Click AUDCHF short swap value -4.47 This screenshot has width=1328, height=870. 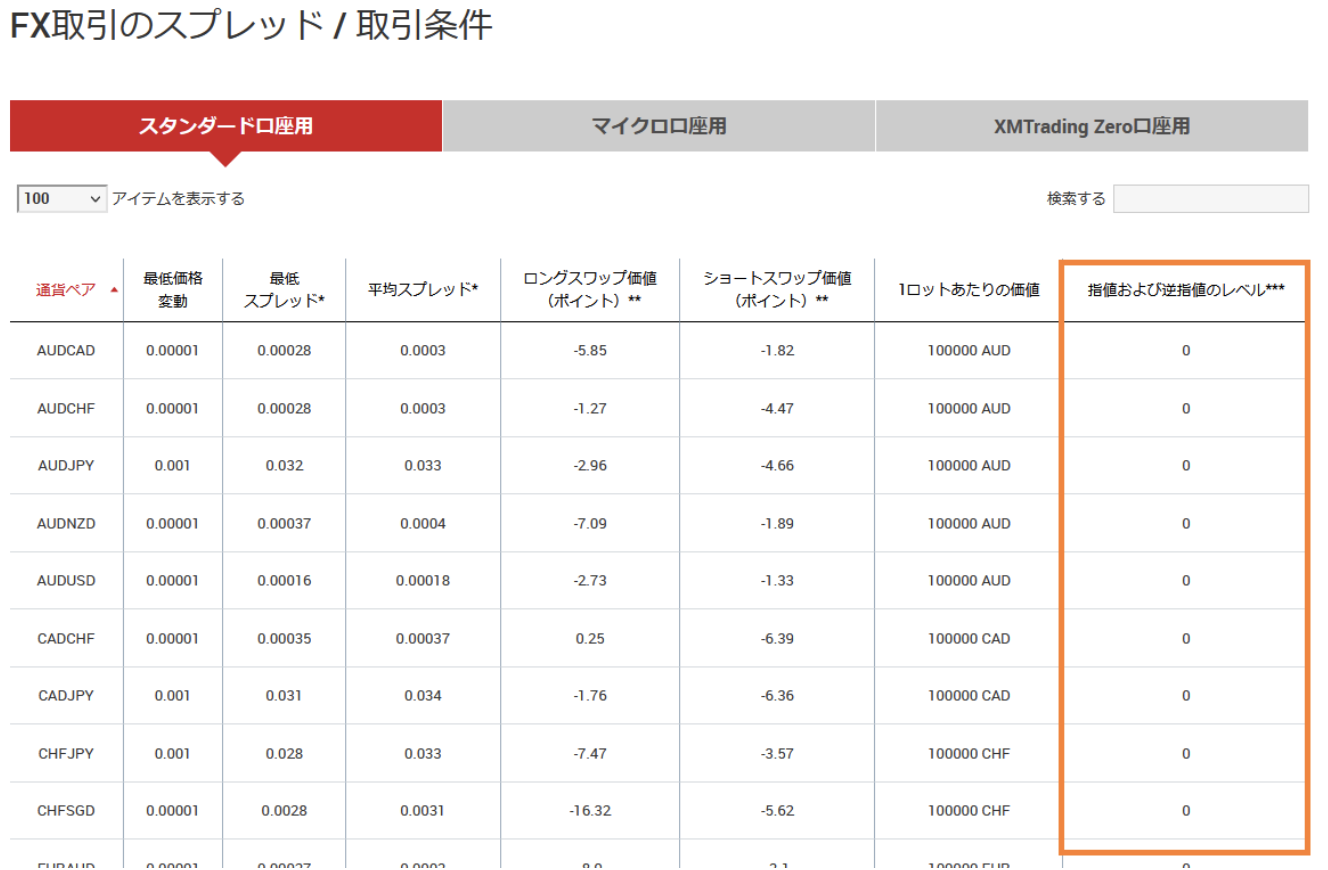[777, 408]
